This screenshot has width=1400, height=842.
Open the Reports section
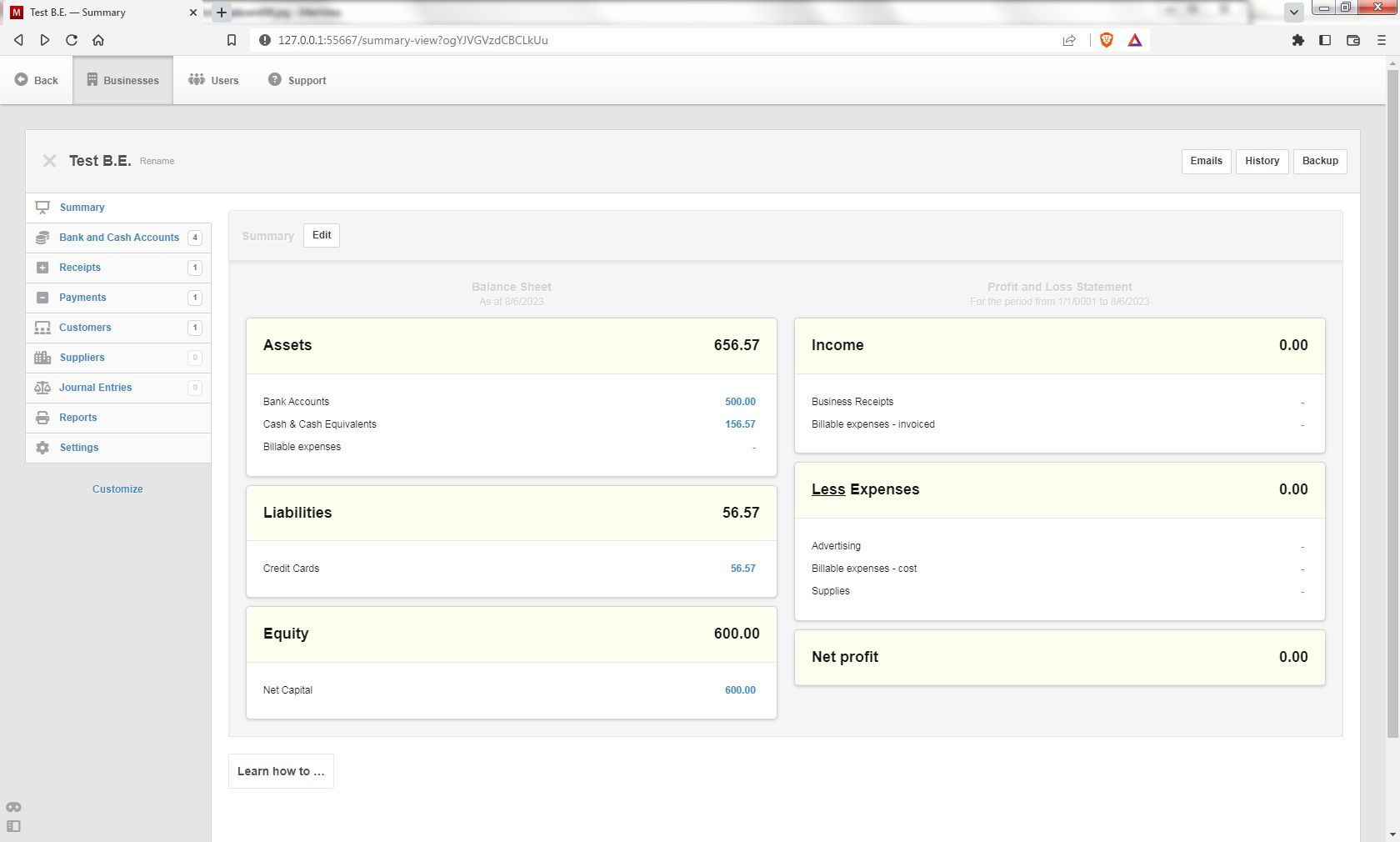117,418
